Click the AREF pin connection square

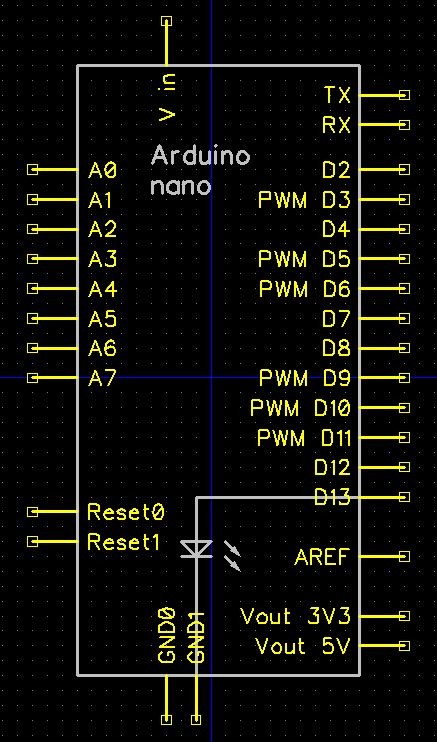404,556
